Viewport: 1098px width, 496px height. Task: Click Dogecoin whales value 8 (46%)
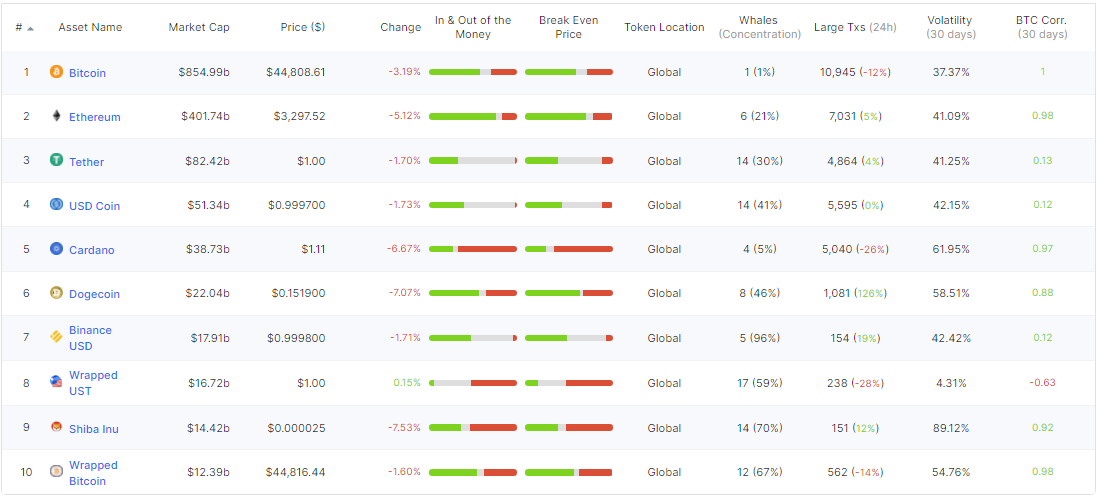(x=760, y=293)
